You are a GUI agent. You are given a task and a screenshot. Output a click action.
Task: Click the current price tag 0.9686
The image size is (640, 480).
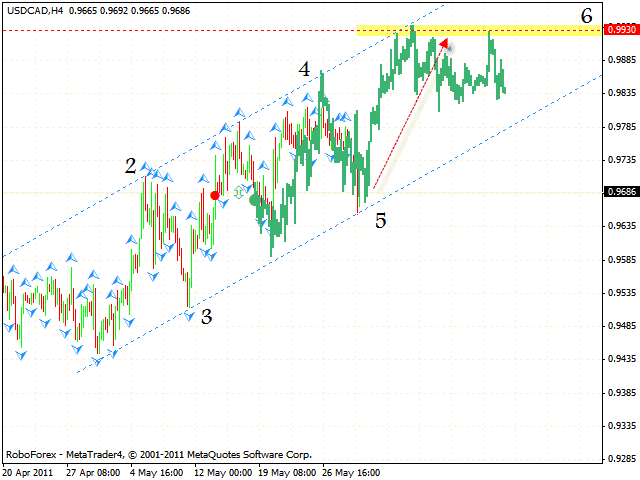coord(620,192)
